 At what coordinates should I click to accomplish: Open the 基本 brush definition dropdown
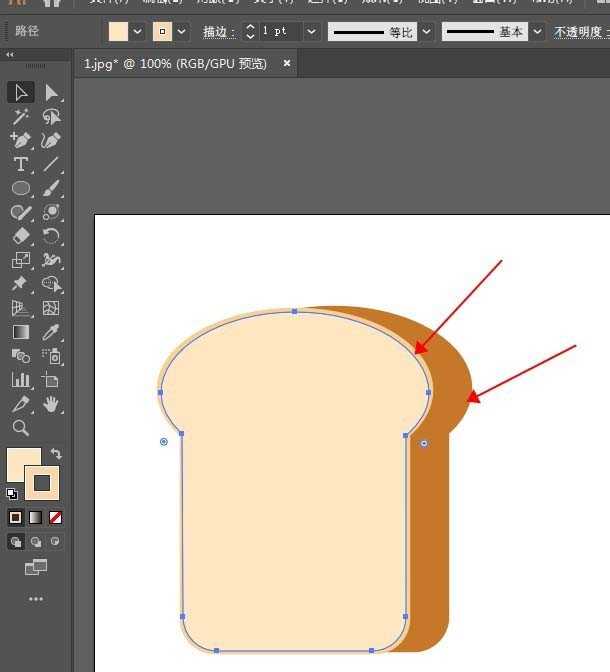(538, 31)
